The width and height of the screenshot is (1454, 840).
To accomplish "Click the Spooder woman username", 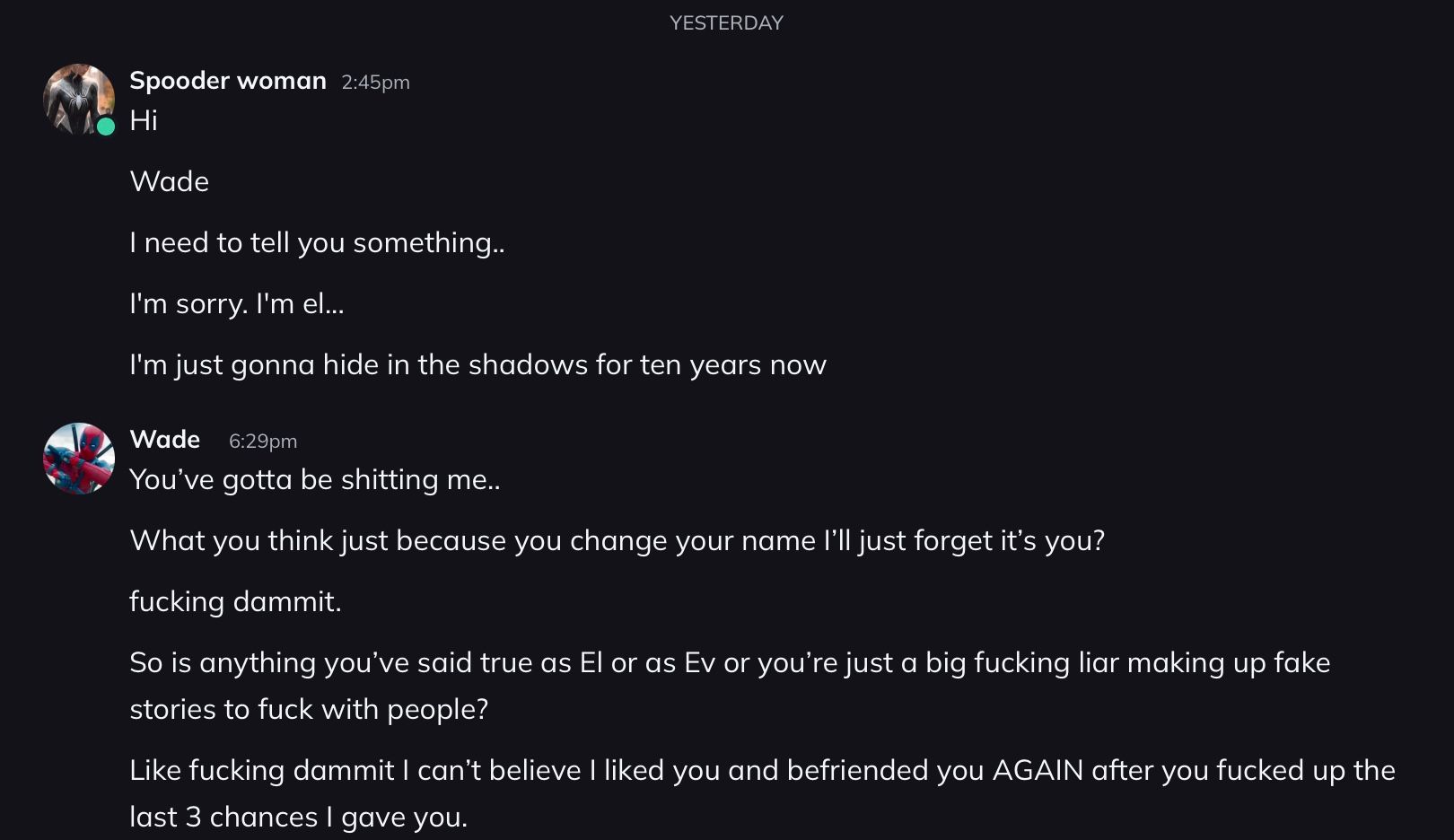I will point(228,81).
